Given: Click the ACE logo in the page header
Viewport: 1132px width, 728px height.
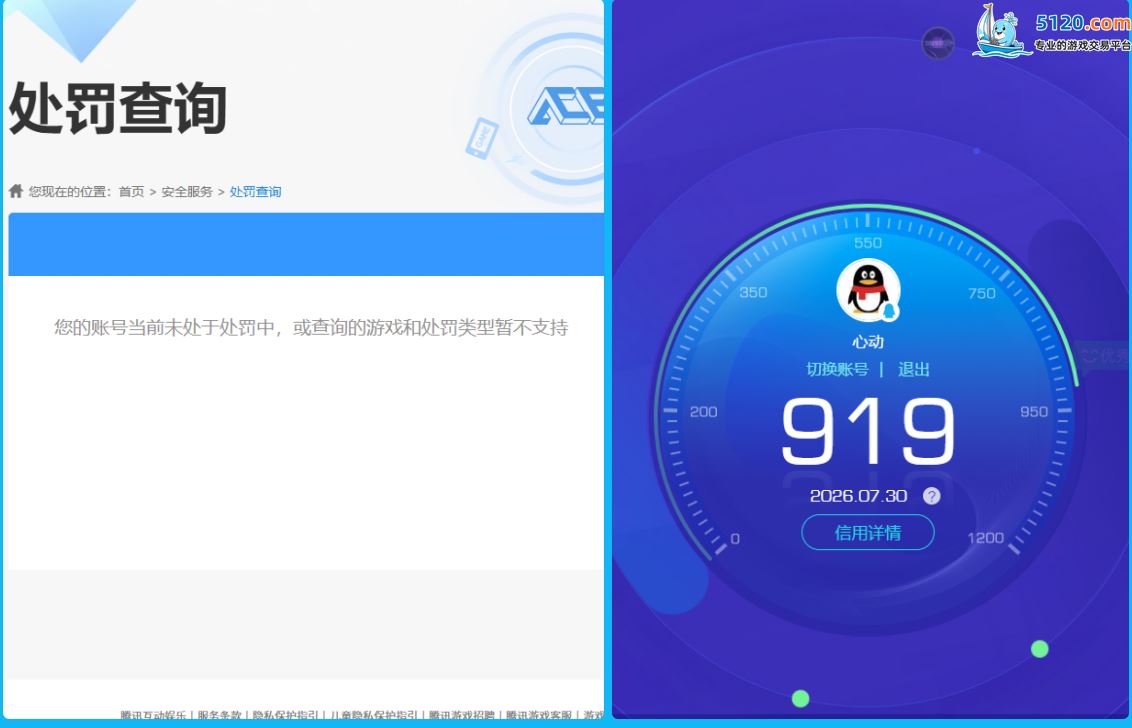Looking at the screenshot, I should (565, 106).
